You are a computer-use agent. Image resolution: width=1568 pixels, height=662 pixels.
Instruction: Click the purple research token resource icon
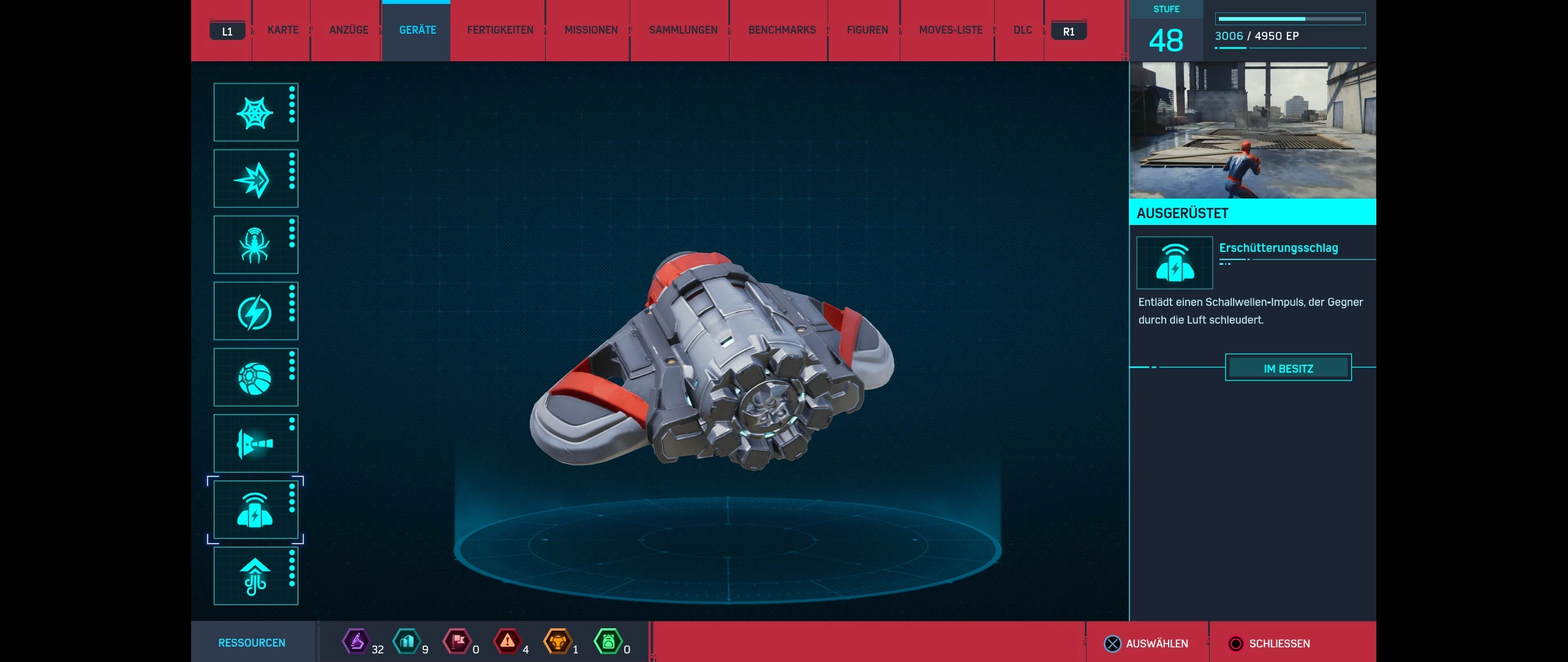[x=356, y=642]
